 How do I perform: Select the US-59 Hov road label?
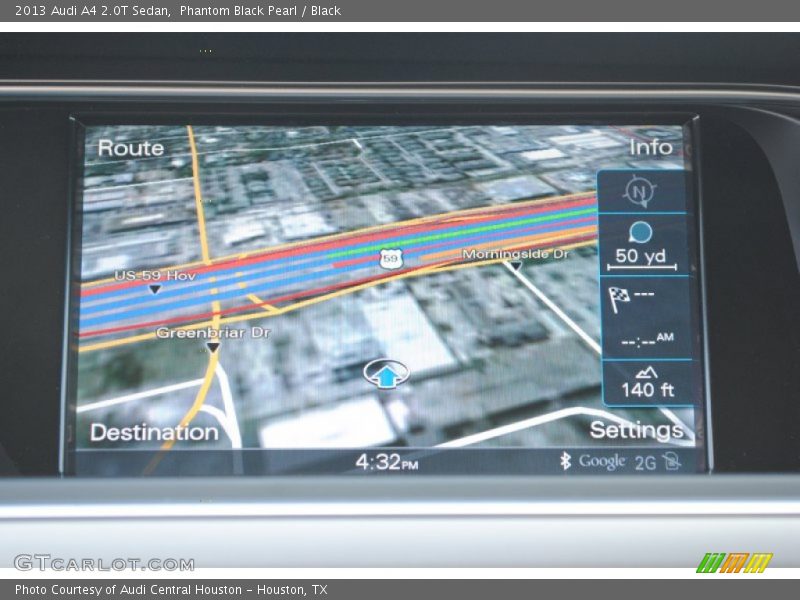pyautogui.click(x=155, y=276)
